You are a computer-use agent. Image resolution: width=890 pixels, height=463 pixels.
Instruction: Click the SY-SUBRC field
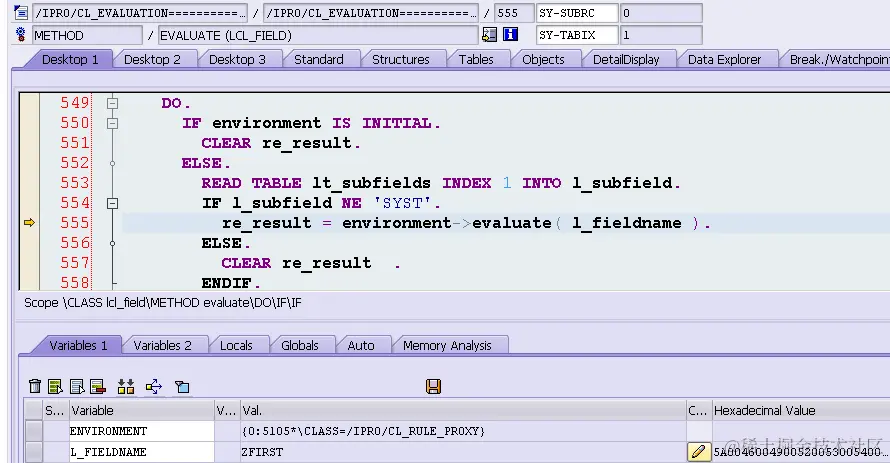point(577,12)
